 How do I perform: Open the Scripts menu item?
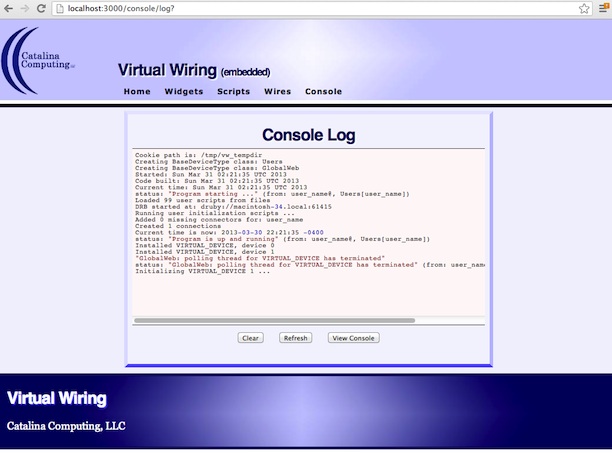click(x=233, y=91)
